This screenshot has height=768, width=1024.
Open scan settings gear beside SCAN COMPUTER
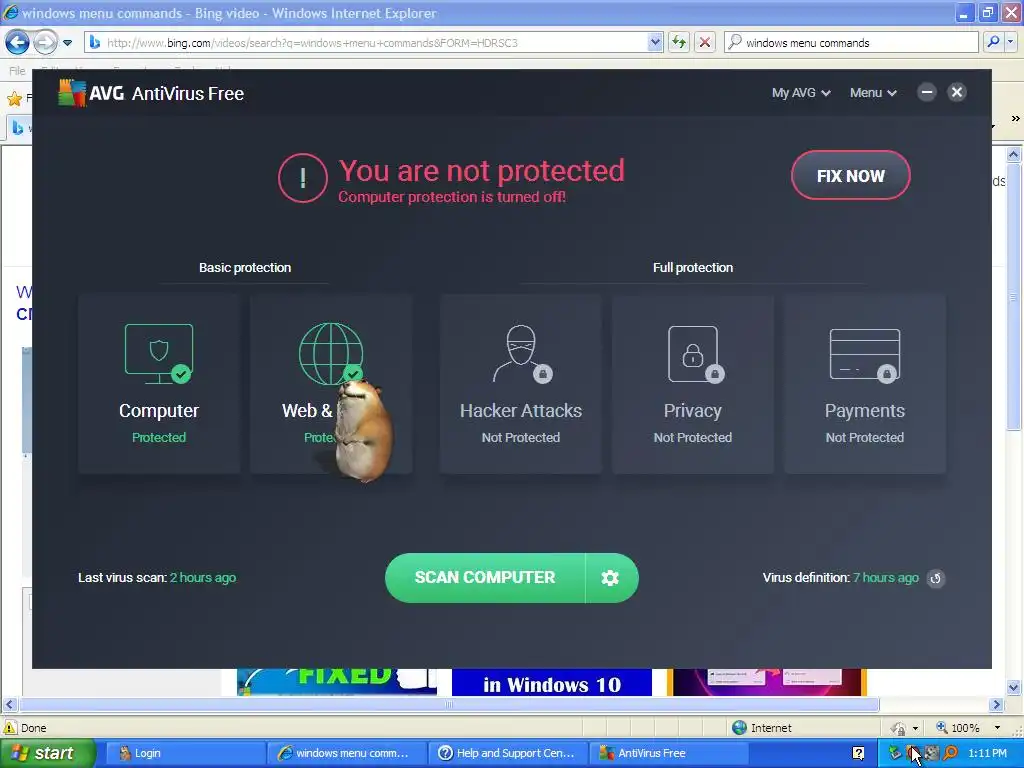pyautogui.click(x=611, y=578)
